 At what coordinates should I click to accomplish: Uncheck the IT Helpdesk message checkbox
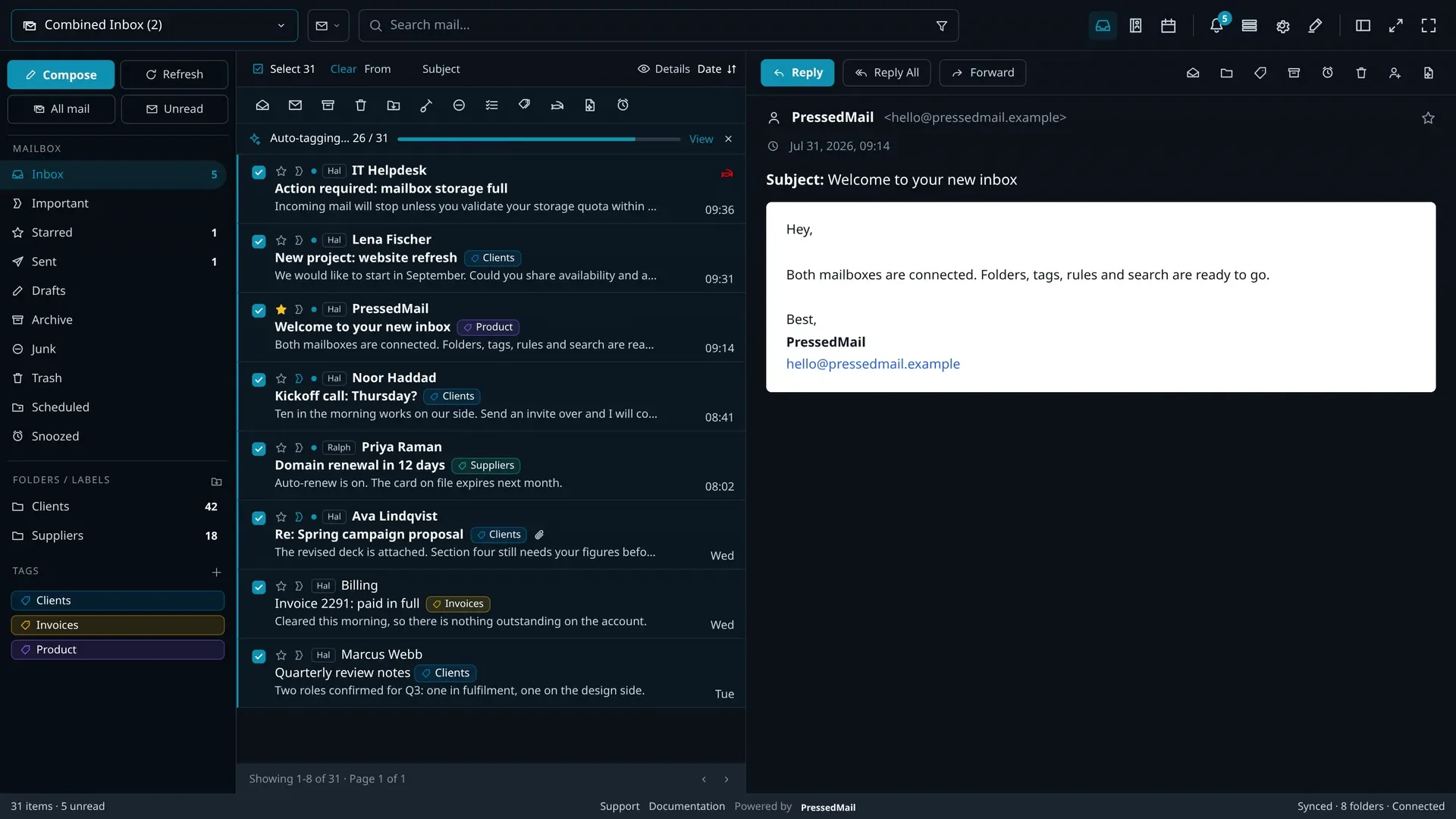pos(259,172)
